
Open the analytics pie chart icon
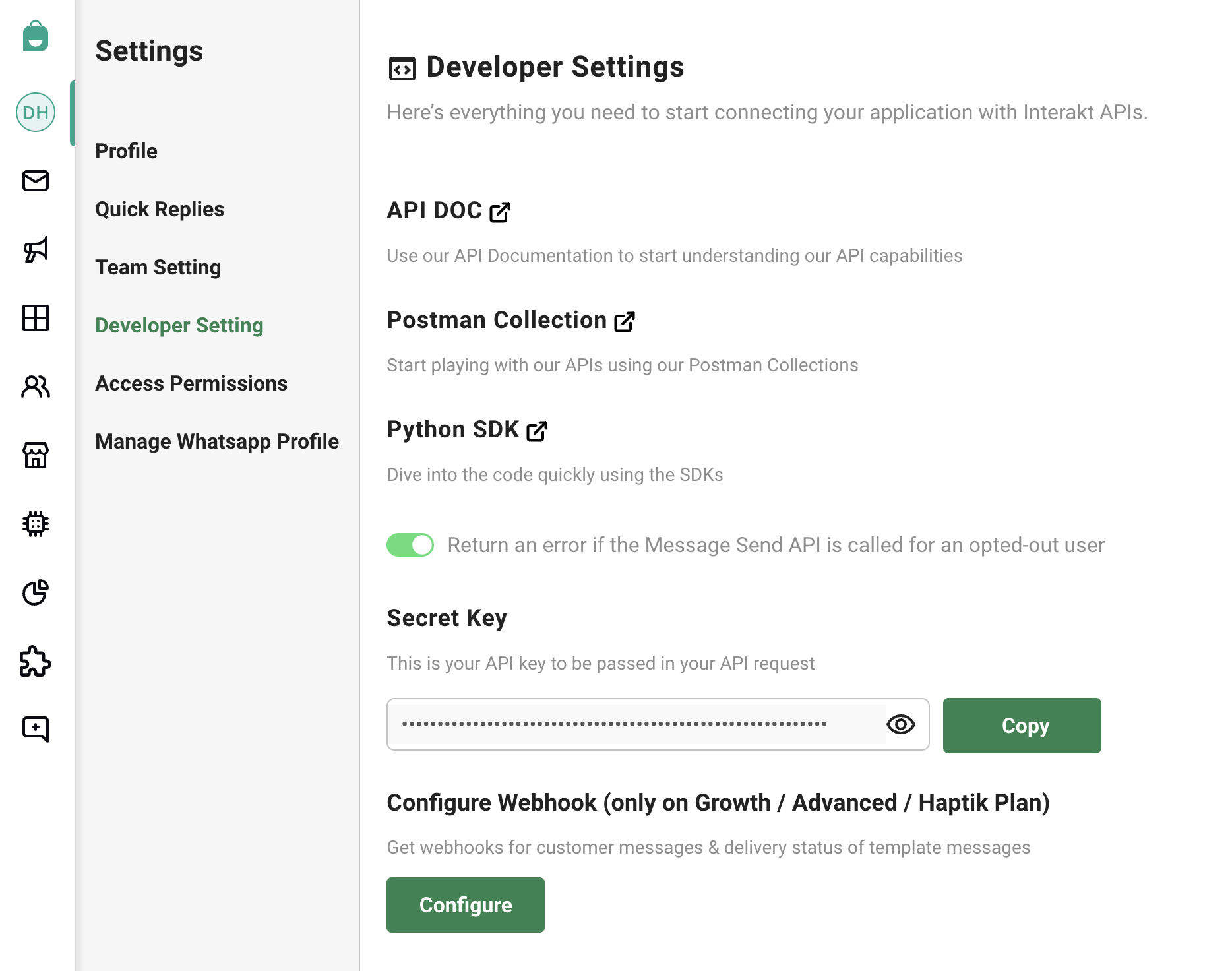[36, 592]
